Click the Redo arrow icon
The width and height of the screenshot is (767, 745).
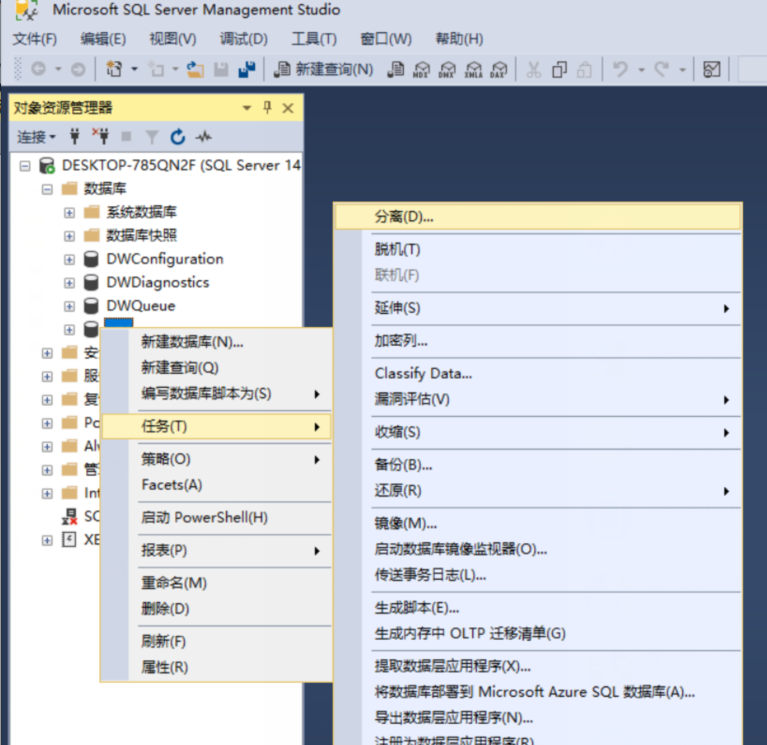pyautogui.click(x=661, y=69)
